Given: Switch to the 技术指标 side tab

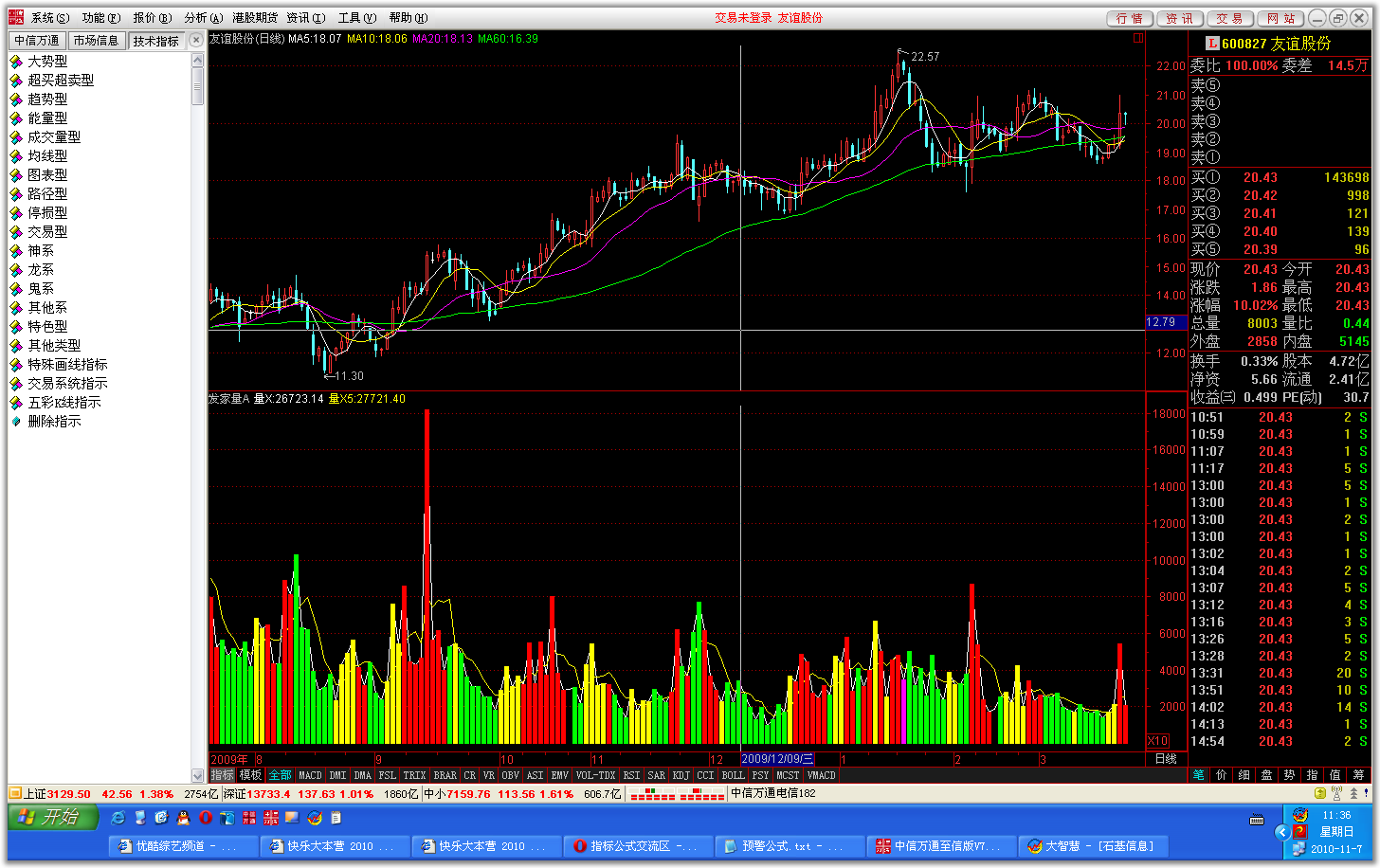Looking at the screenshot, I should coord(156,41).
